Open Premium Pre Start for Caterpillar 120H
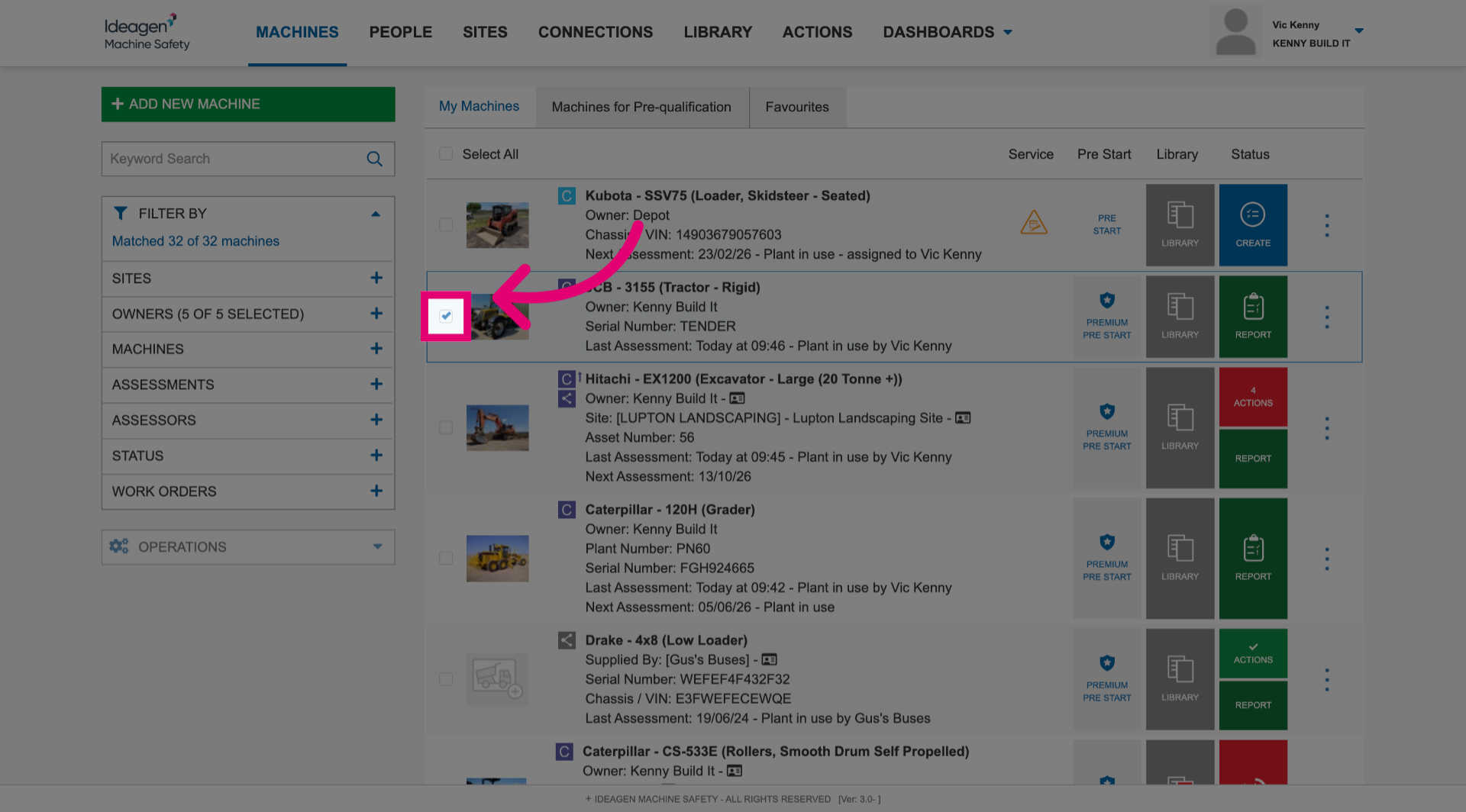The image size is (1466, 812). tap(1107, 559)
